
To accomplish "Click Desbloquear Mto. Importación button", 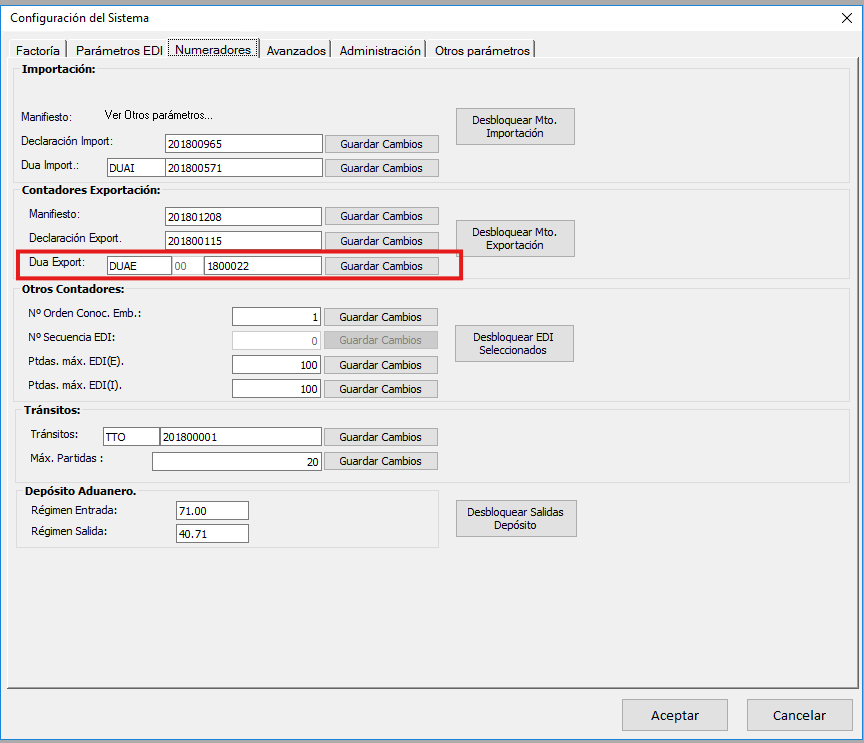I will point(515,126).
